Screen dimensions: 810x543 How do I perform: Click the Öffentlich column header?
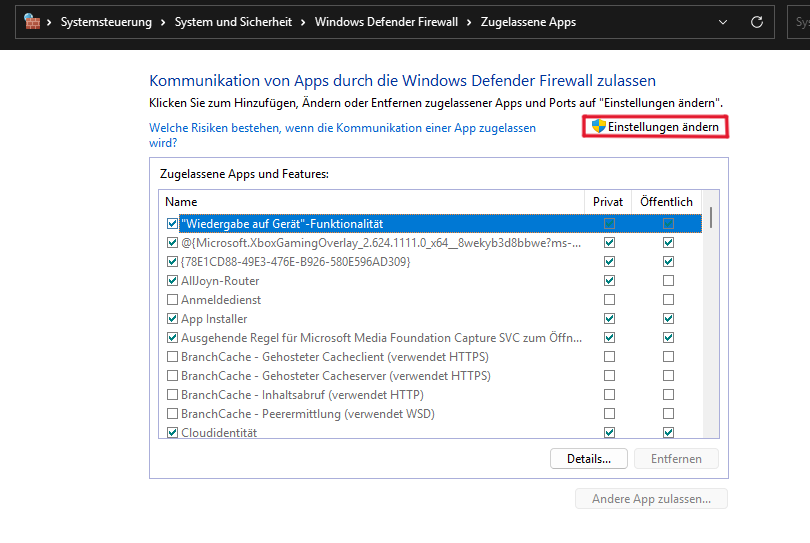pos(666,202)
